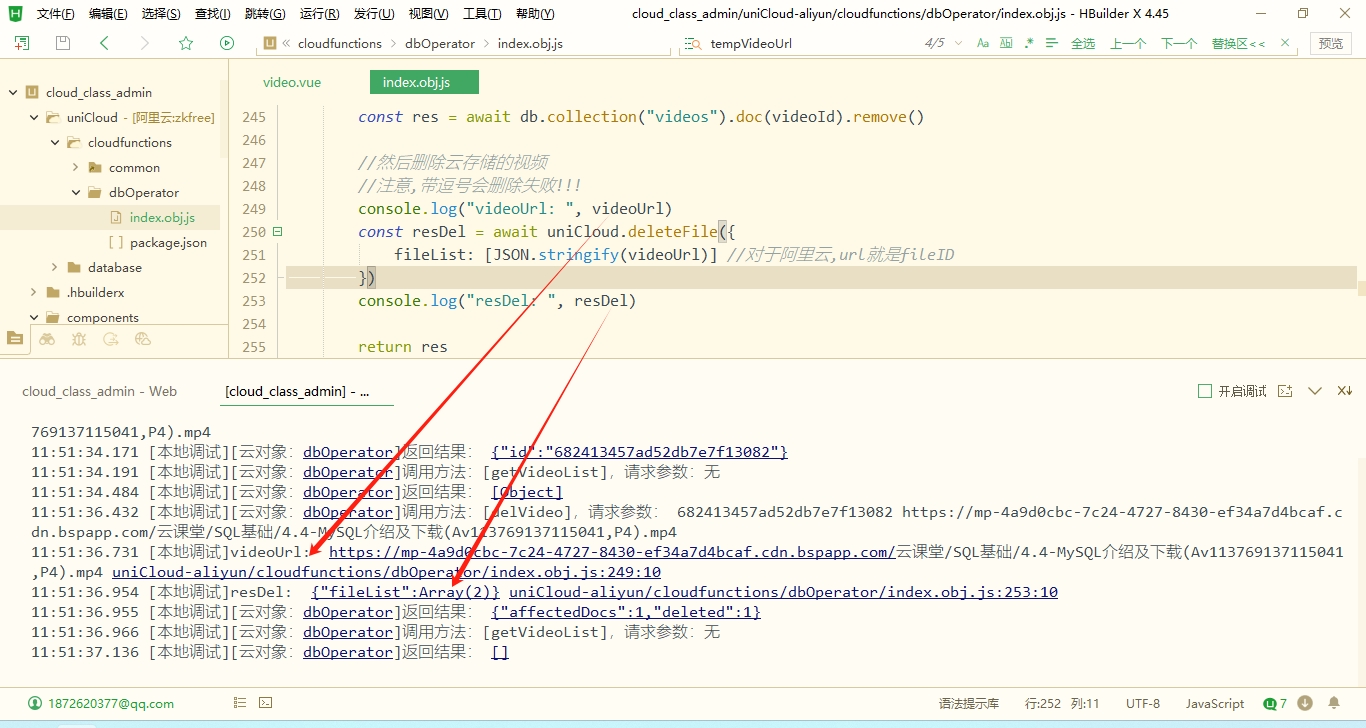The image size is (1366, 728).
Task: Click the breadcrumb collapse double-chevron icon
Action: [287, 44]
